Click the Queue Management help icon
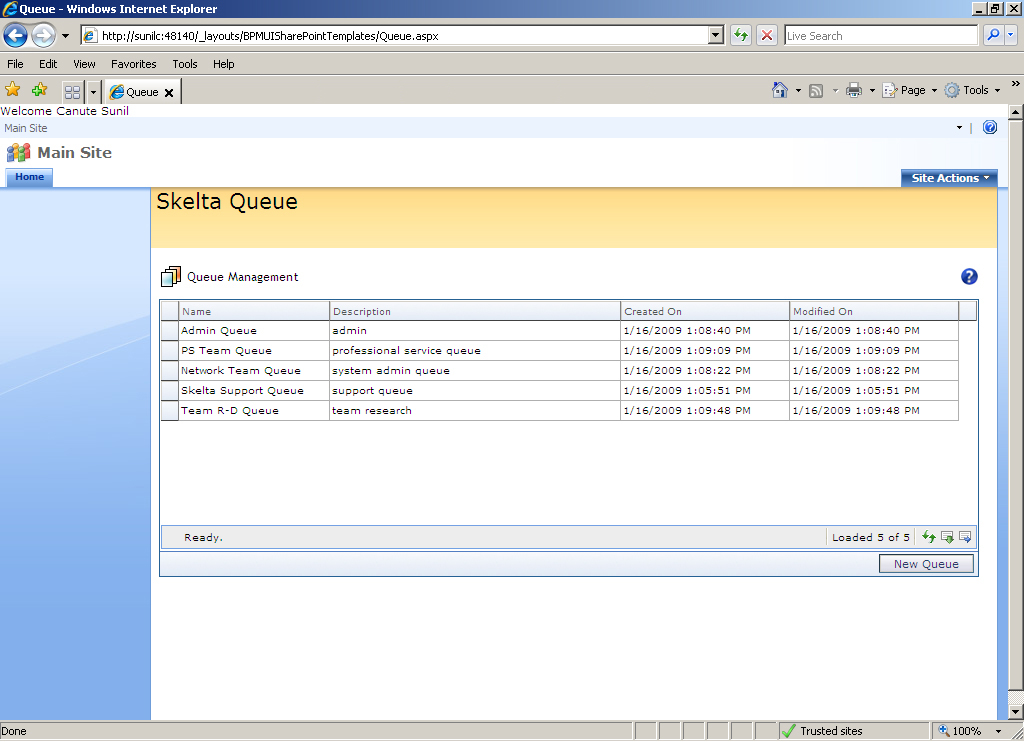Screen dimensions: 1024x742 [x=968, y=277]
